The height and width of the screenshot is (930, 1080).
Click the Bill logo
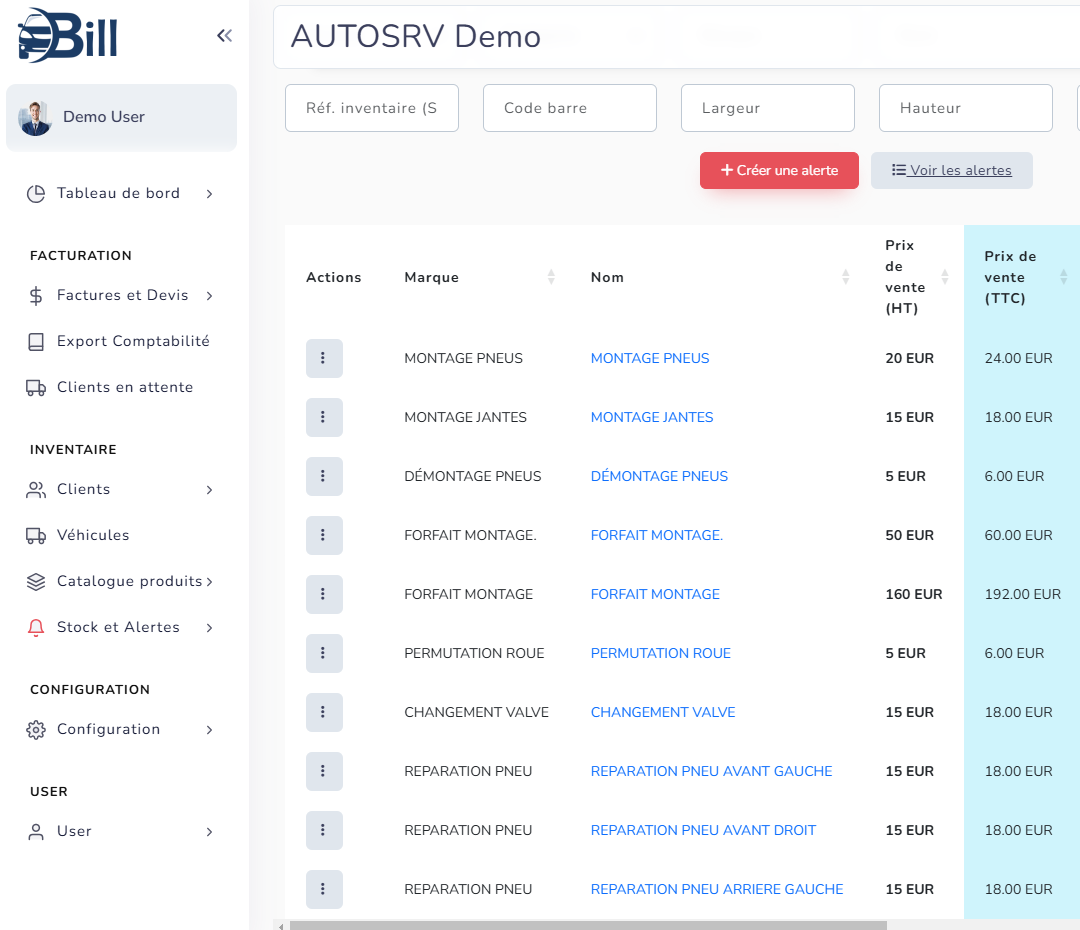point(68,35)
